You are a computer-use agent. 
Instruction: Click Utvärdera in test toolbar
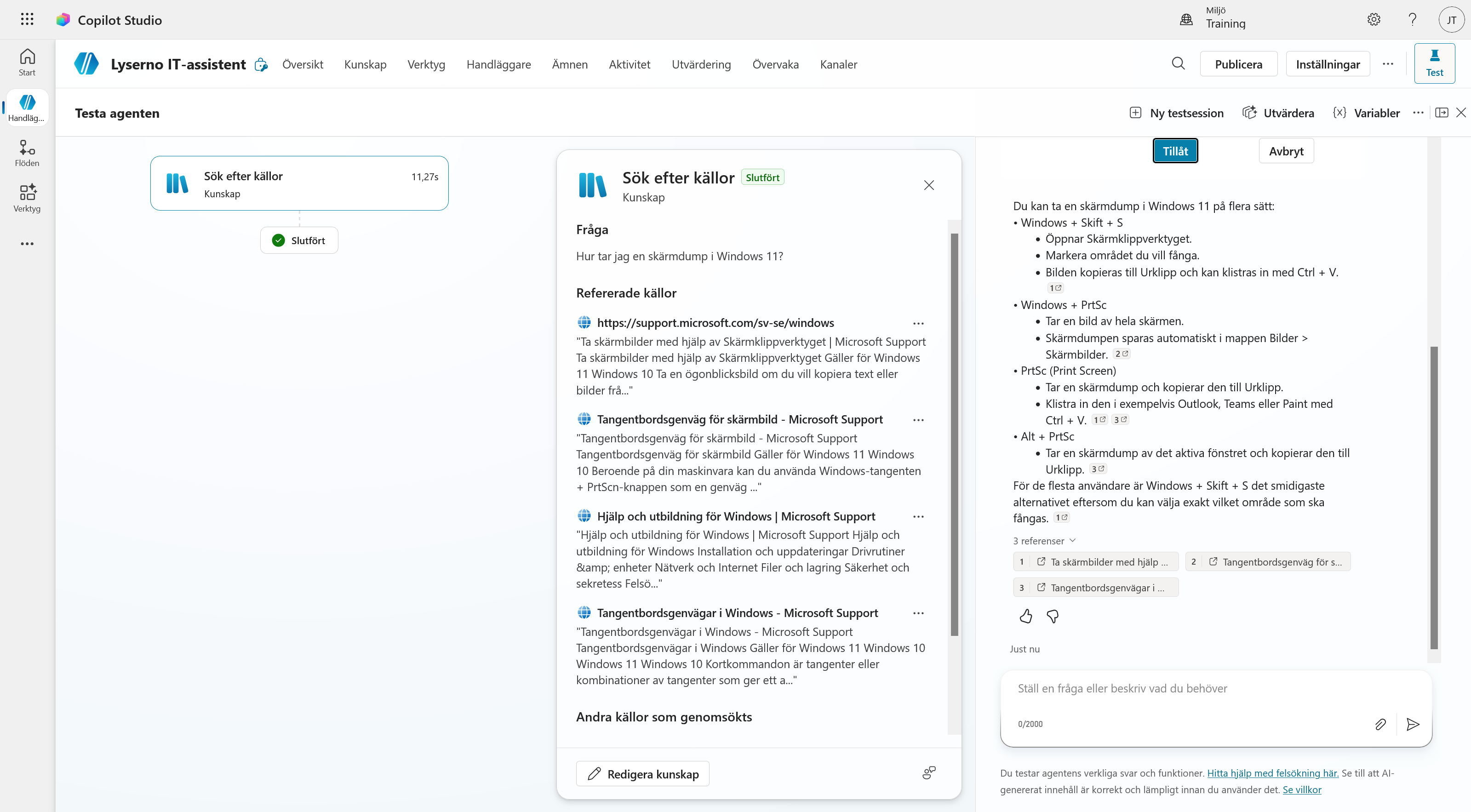coord(1279,113)
